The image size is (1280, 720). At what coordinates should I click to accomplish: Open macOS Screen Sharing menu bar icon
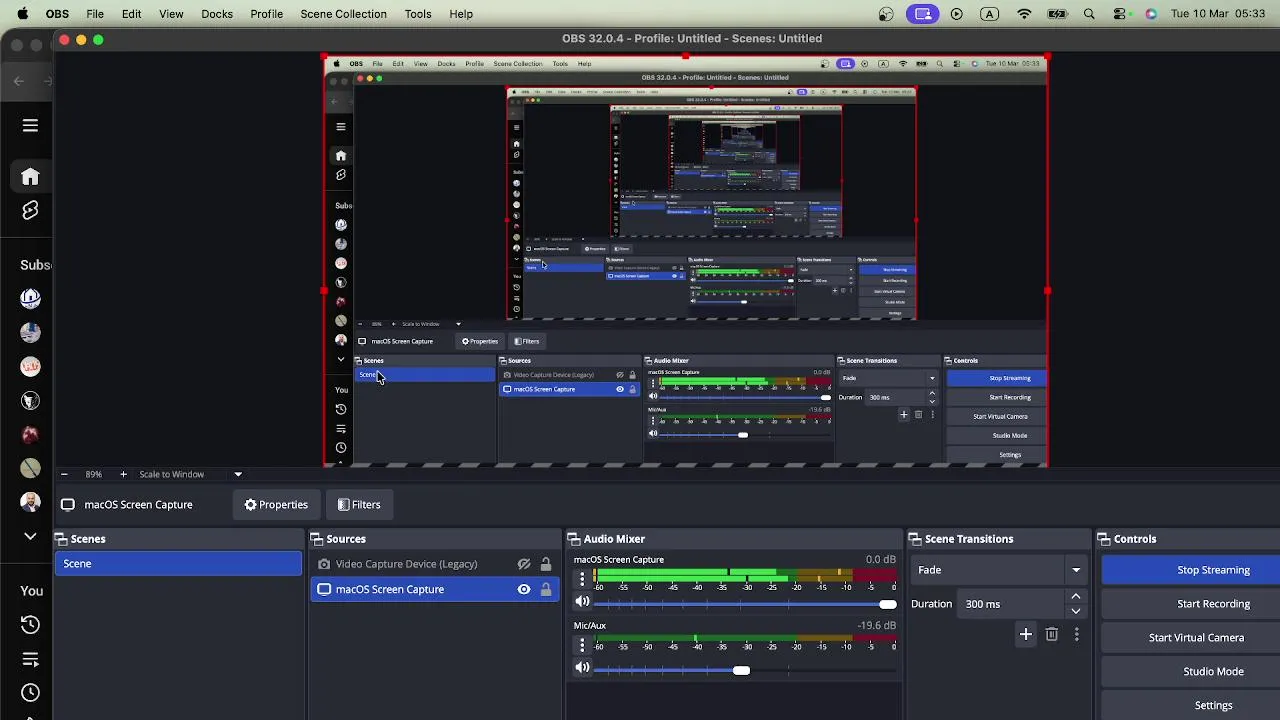(x=923, y=14)
